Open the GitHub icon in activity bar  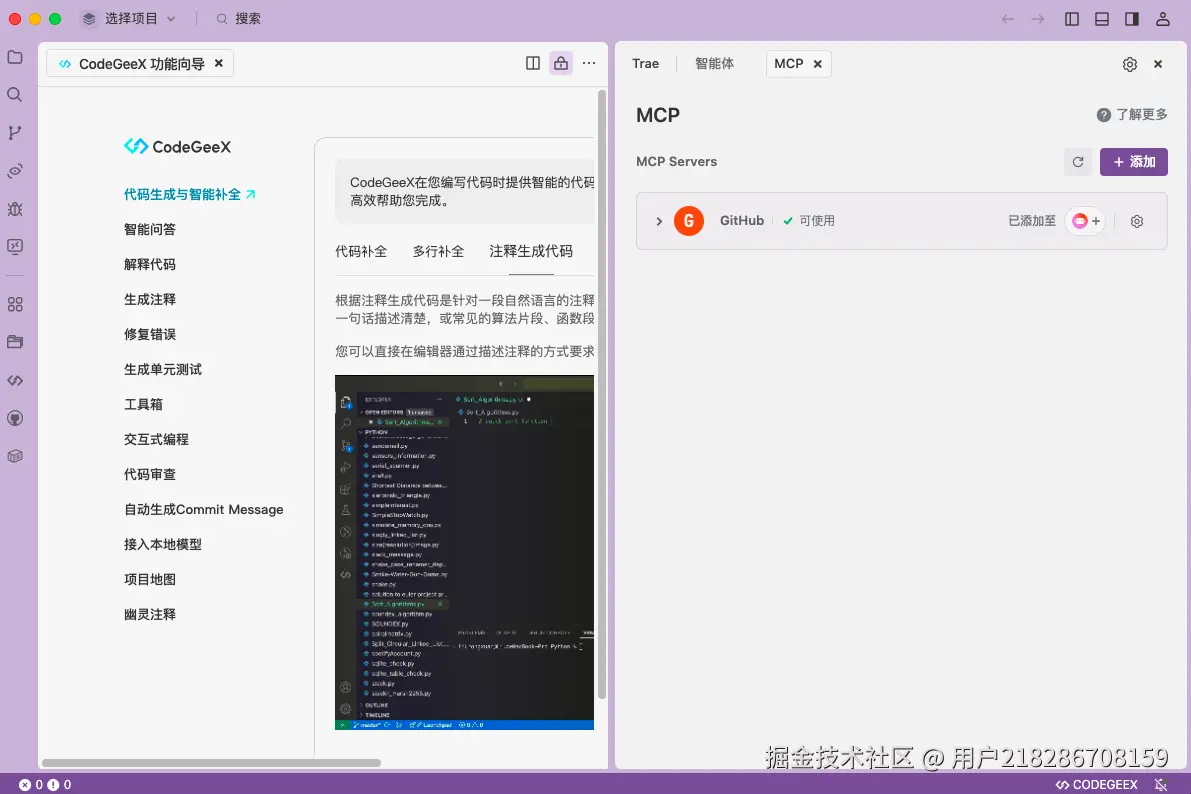pyautogui.click(x=14, y=418)
